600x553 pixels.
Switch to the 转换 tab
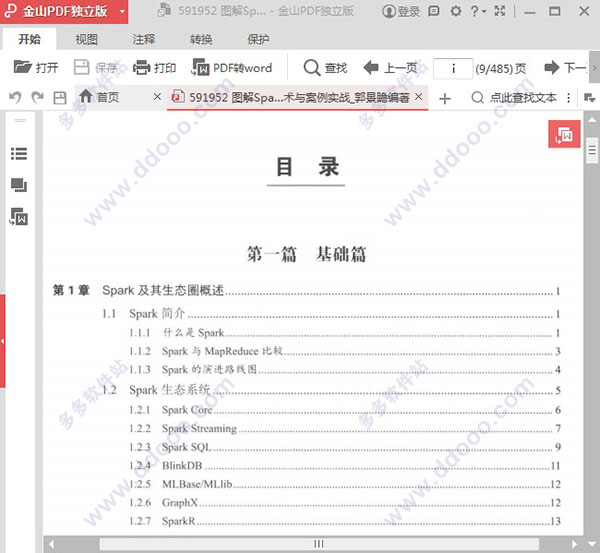(201, 39)
